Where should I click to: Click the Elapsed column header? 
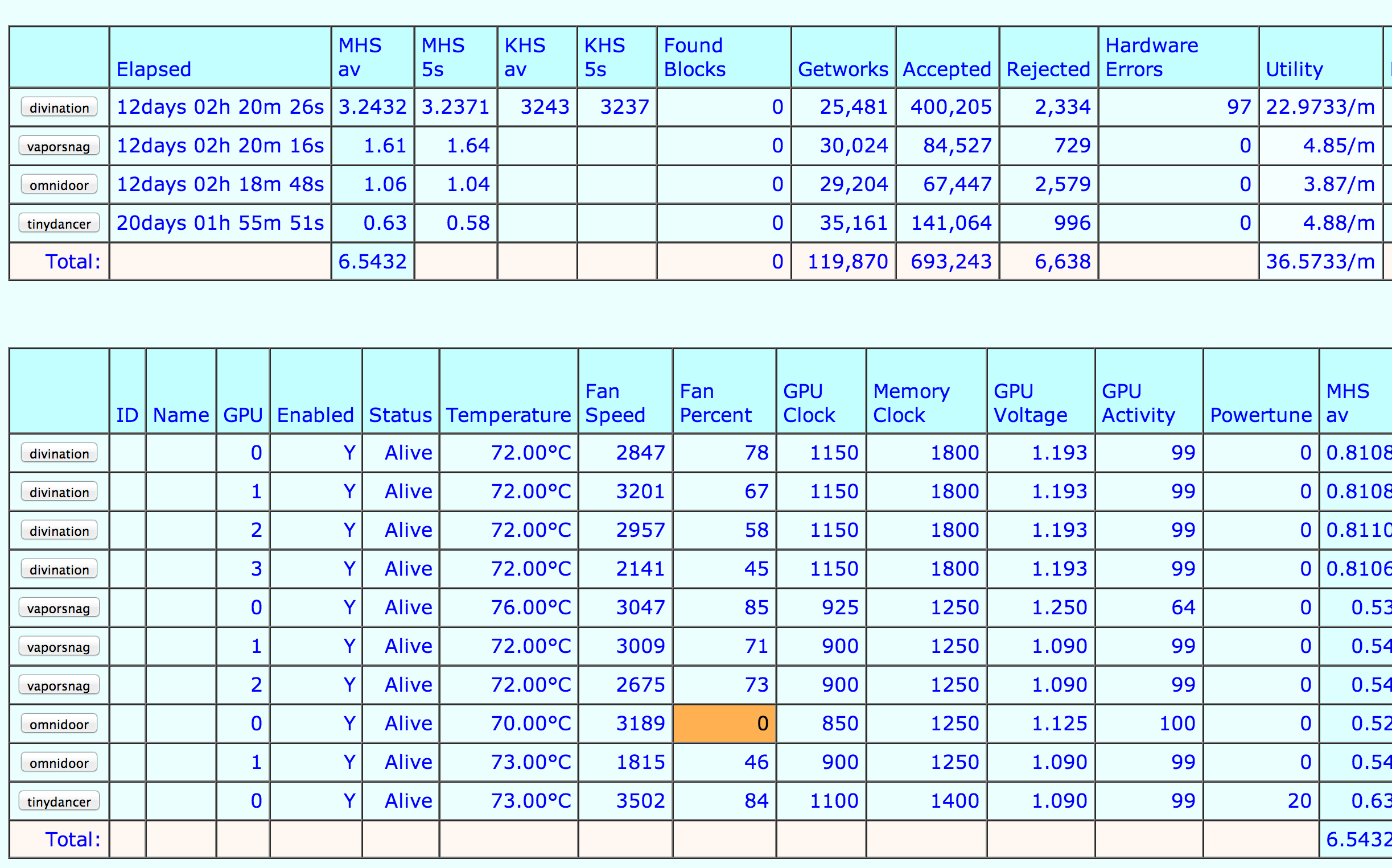[x=220, y=57]
